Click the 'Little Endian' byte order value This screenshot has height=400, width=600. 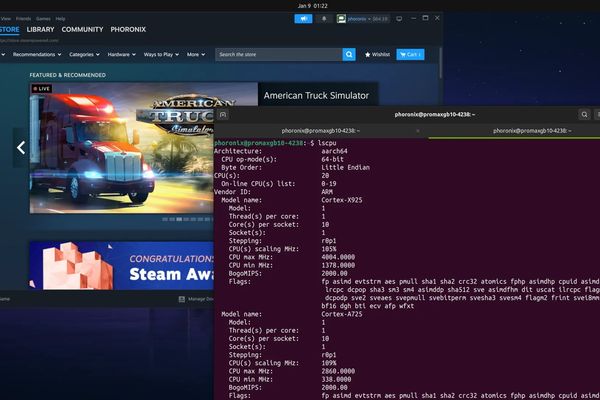coord(346,168)
